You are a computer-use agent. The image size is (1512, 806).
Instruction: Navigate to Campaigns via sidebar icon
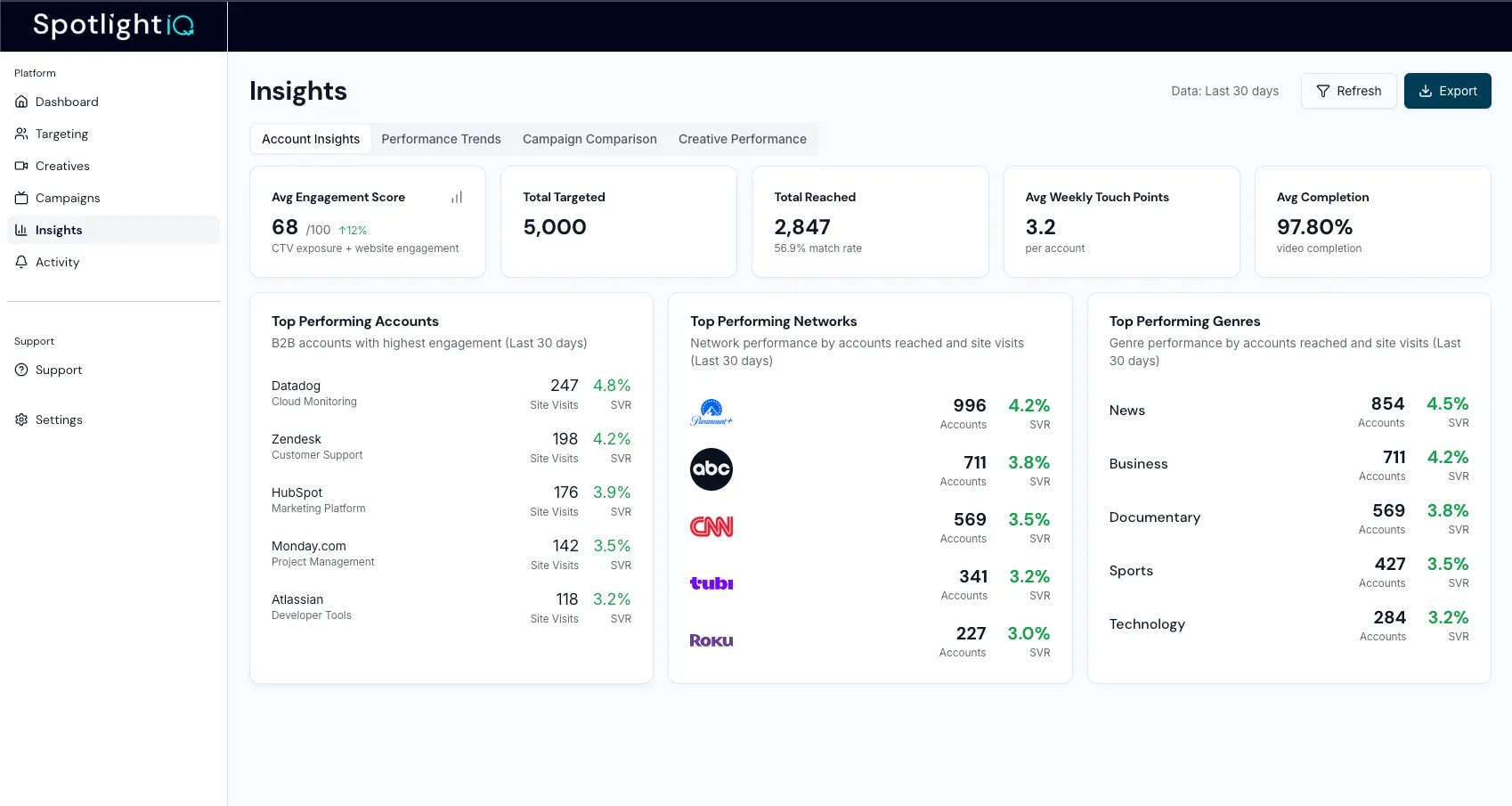pyautogui.click(x=21, y=198)
